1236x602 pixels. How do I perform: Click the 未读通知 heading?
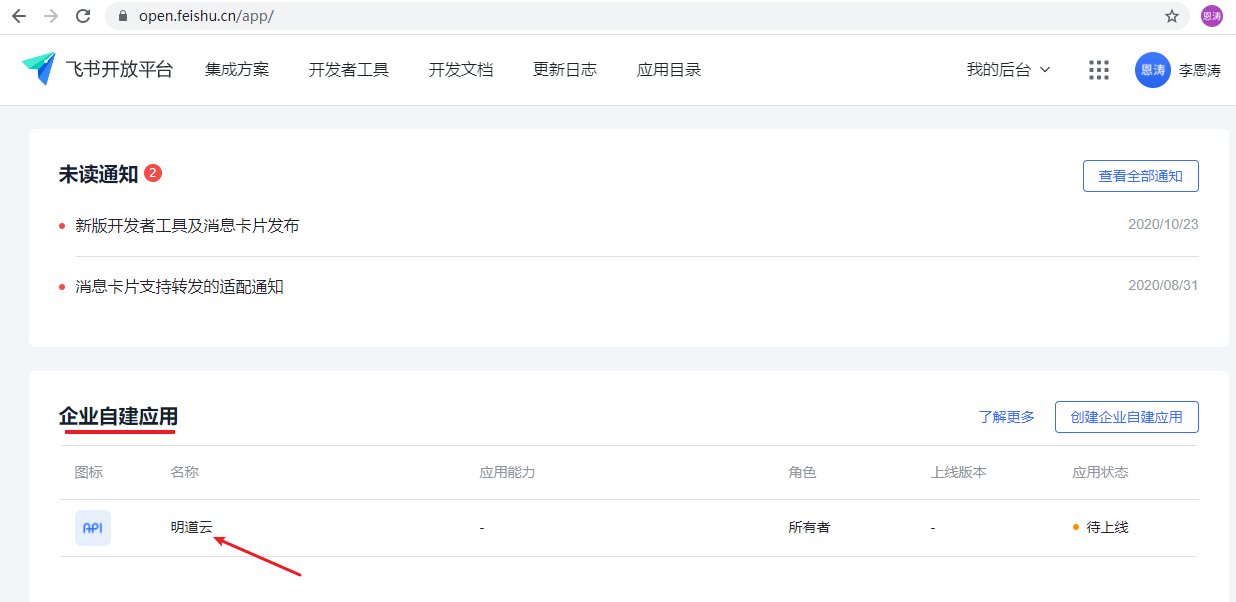pos(98,174)
